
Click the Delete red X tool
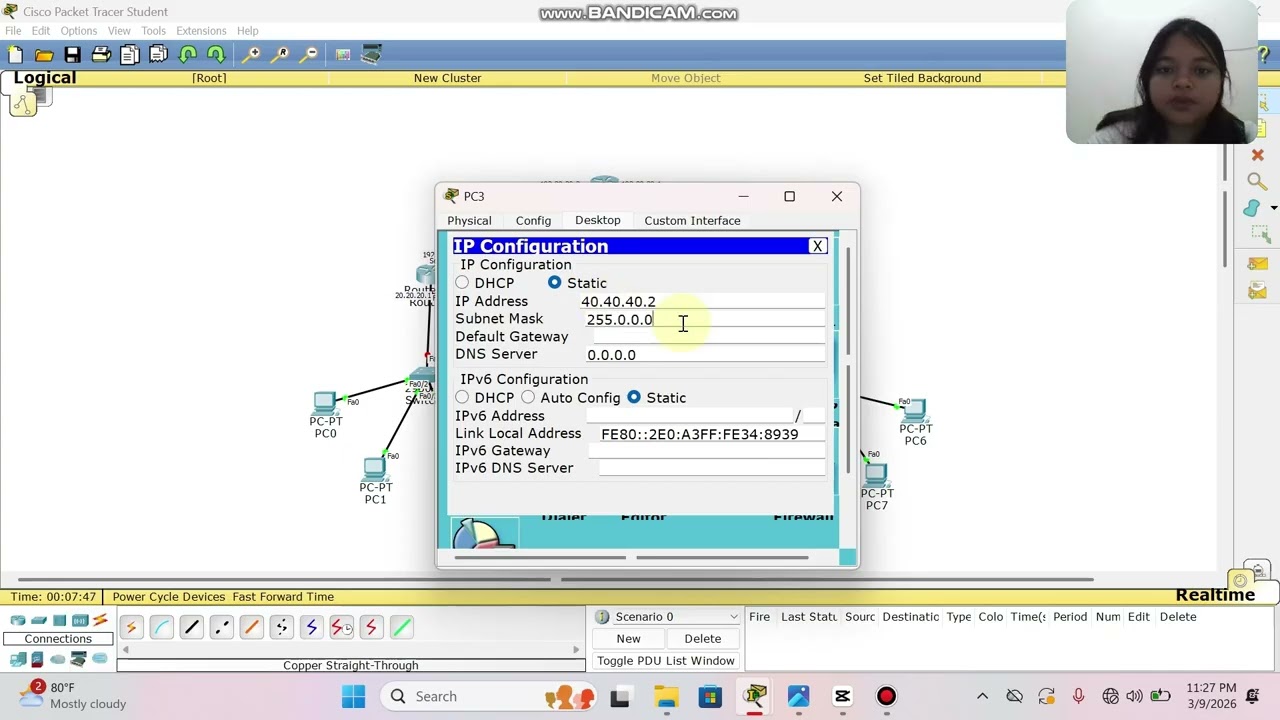click(x=1257, y=155)
